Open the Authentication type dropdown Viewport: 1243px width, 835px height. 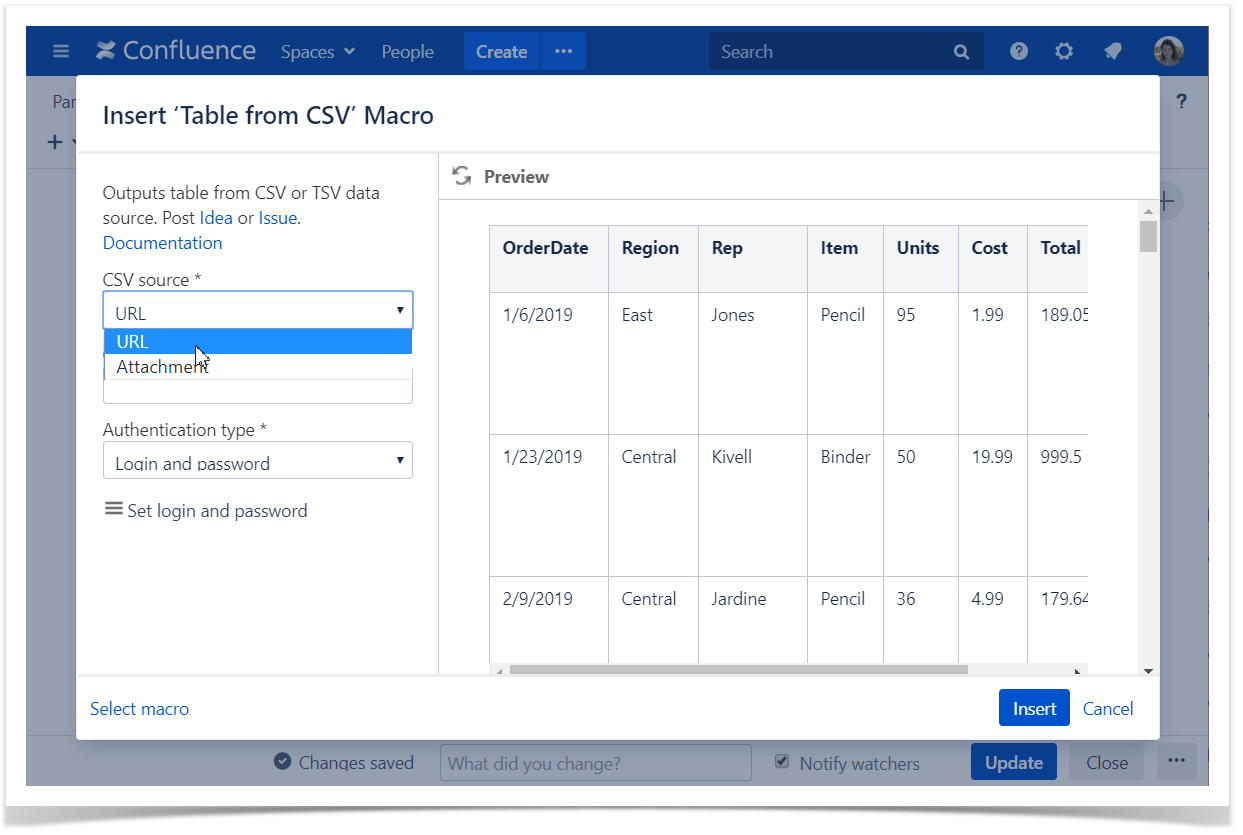tap(258, 460)
